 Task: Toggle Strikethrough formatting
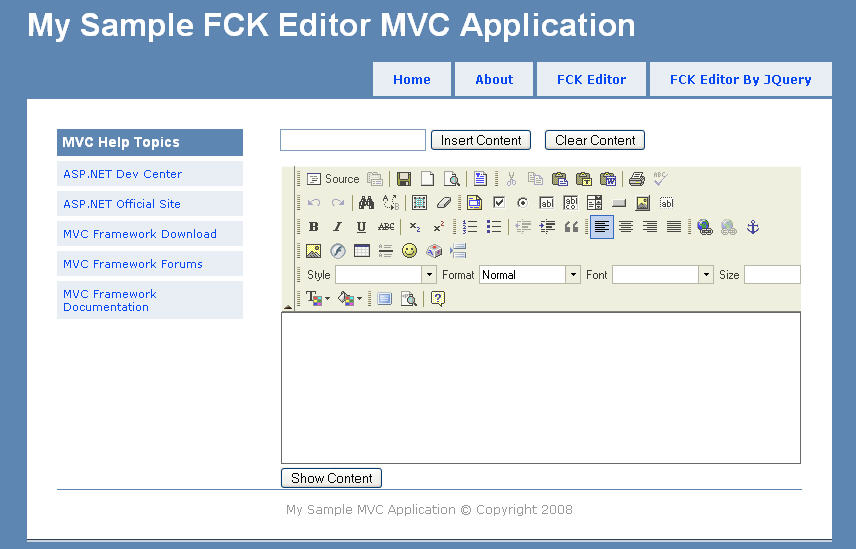tap(385, 227)
